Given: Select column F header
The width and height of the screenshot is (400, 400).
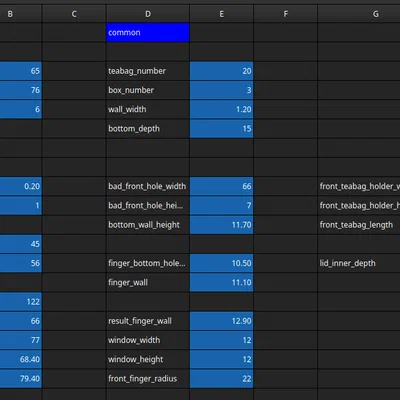Looking at the screenshot, I should click(x=285, y=14).
